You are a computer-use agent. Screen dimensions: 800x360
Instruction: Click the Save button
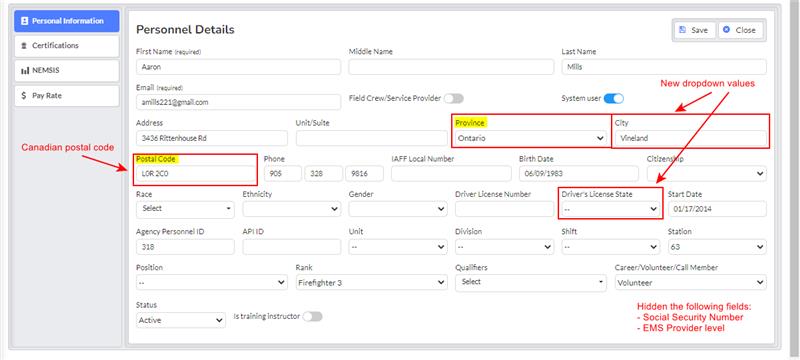(x=694, y=30)
